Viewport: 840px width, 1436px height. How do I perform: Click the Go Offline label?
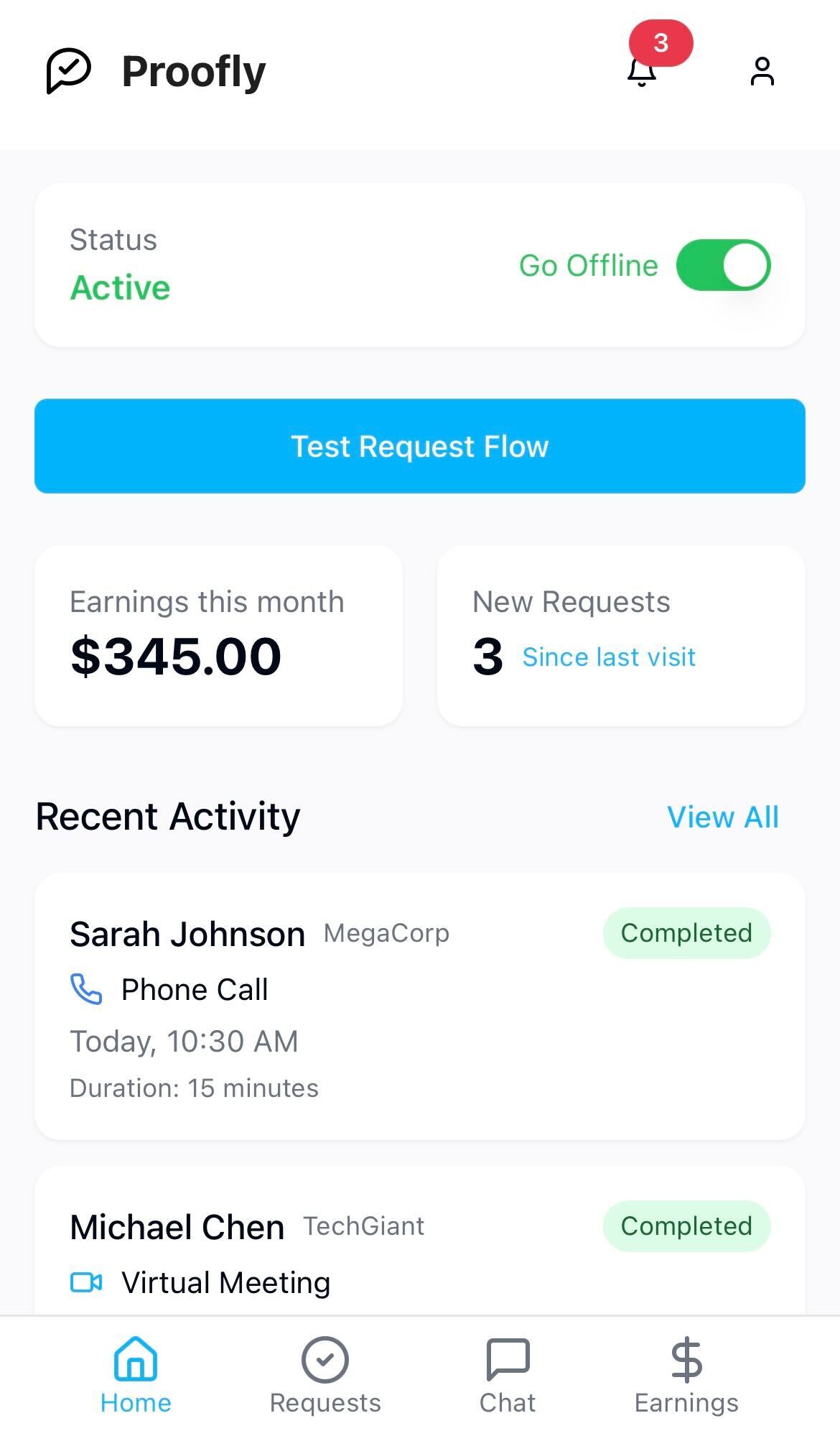pos(588,266)
